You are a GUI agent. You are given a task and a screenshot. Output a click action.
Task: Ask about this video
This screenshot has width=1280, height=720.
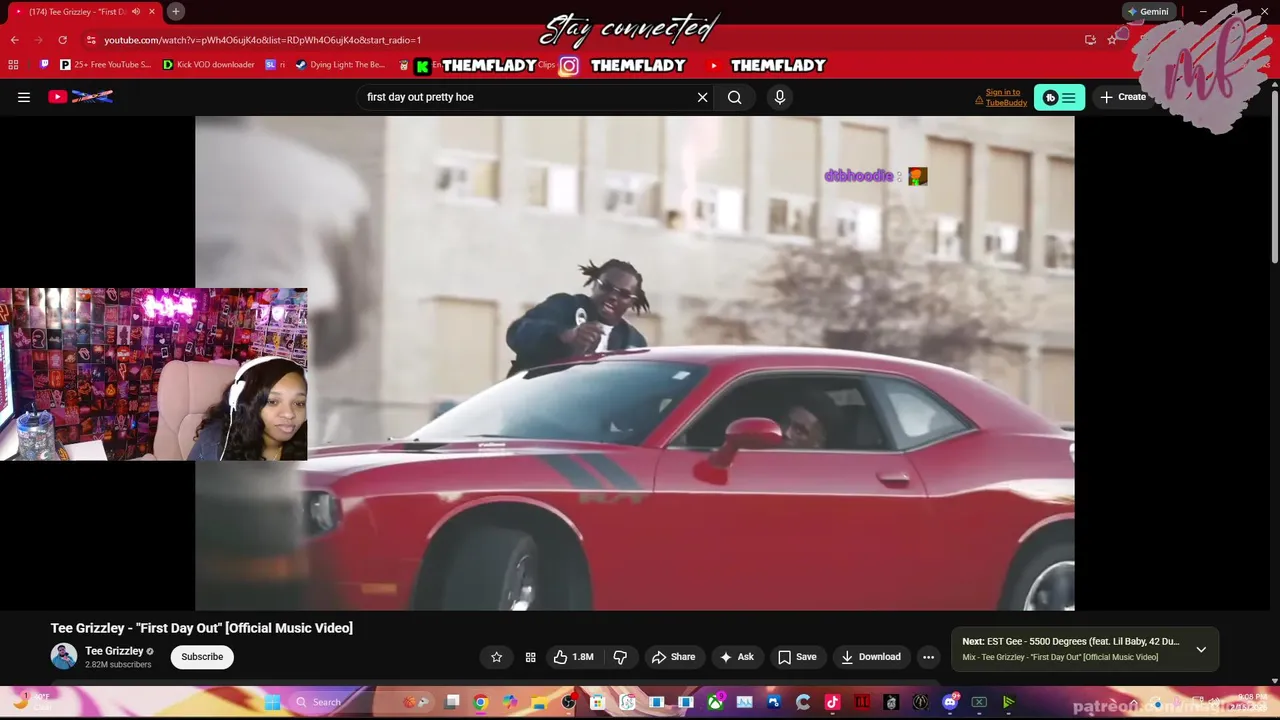pos(736,657)
